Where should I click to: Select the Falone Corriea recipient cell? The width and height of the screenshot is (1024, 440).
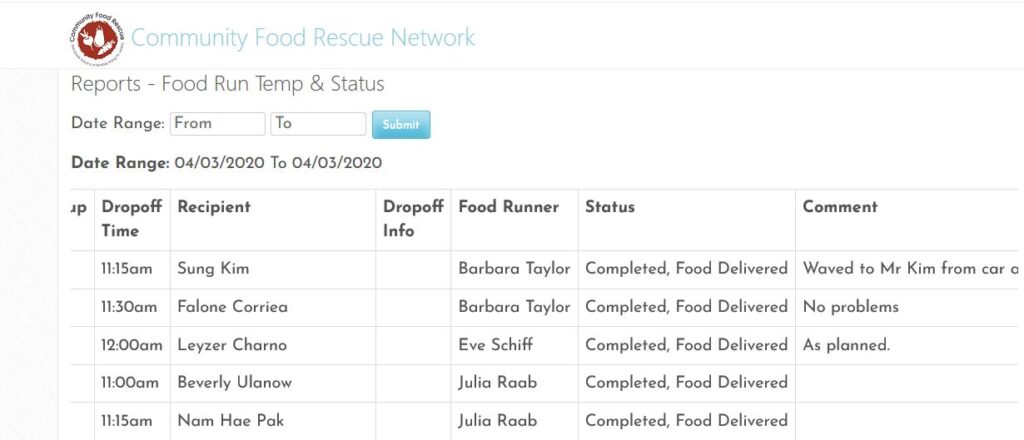273,307
